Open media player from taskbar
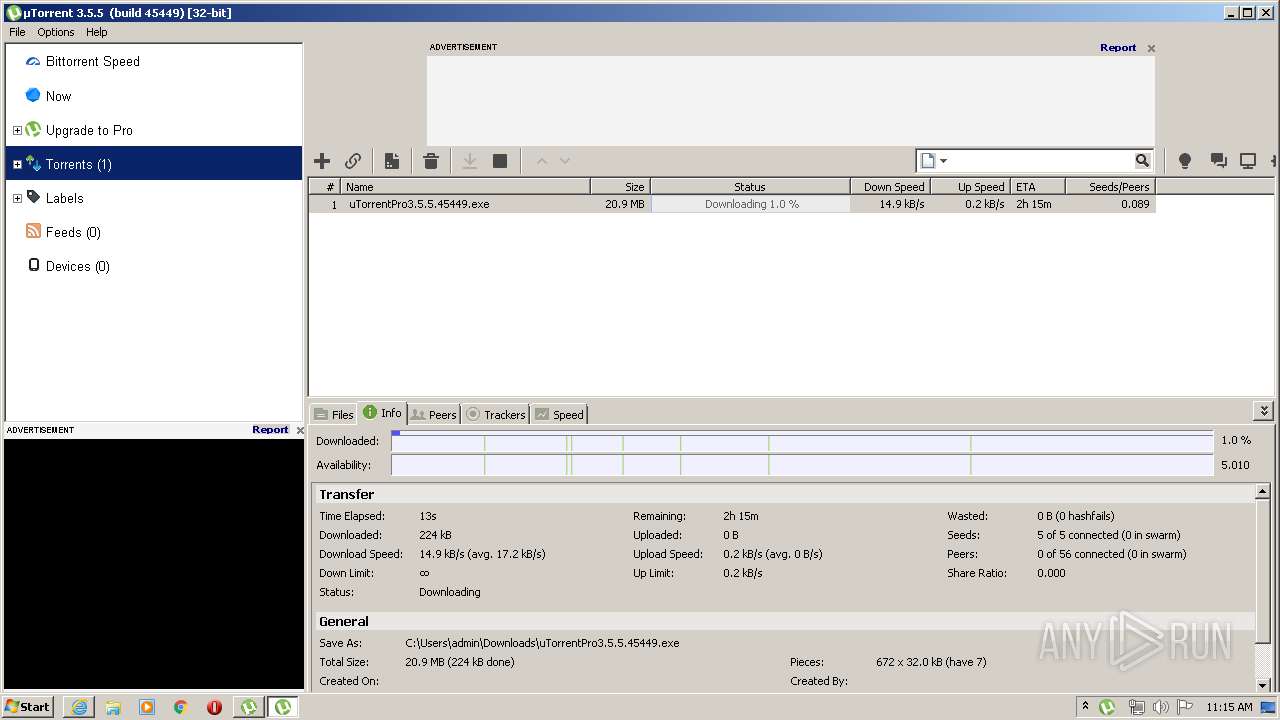 (x=147, y=707)
